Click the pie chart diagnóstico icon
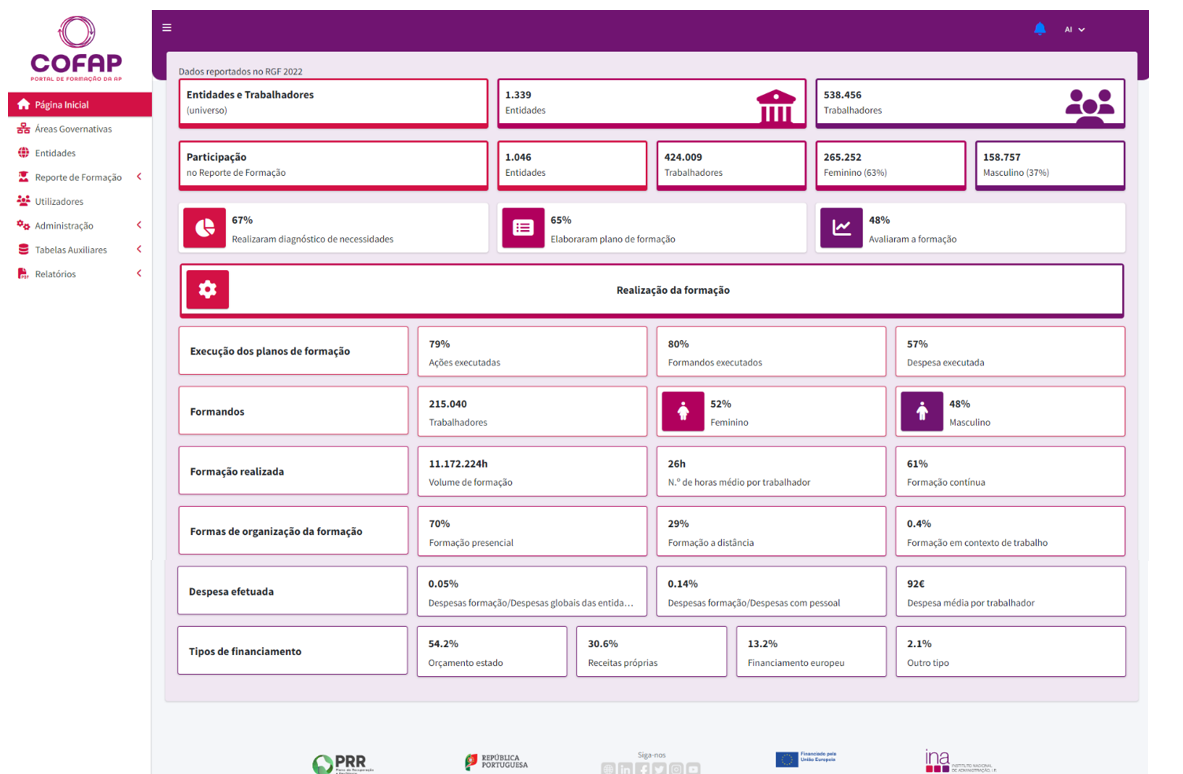 pos(204,228)
